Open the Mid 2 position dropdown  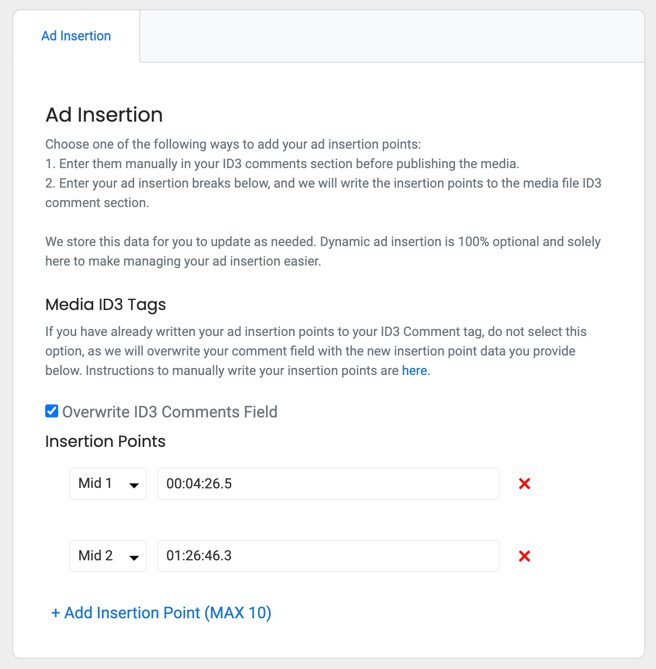click(x=108, y=556)
